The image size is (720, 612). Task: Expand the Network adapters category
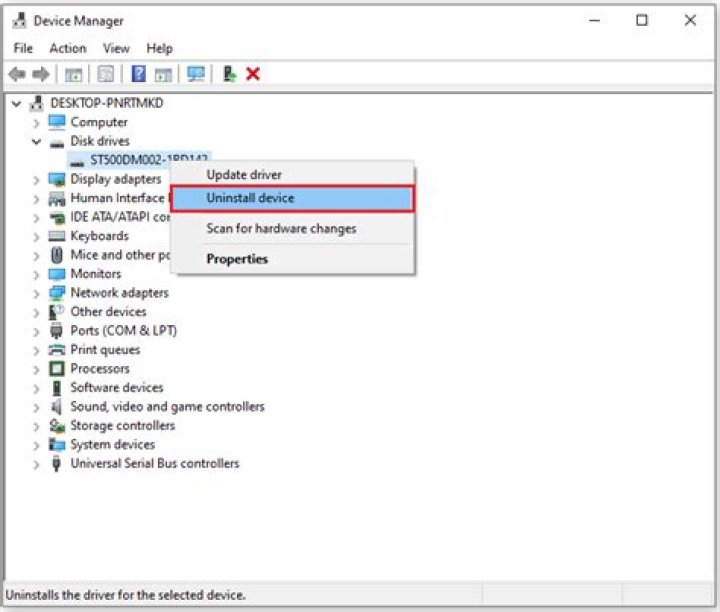36,294
